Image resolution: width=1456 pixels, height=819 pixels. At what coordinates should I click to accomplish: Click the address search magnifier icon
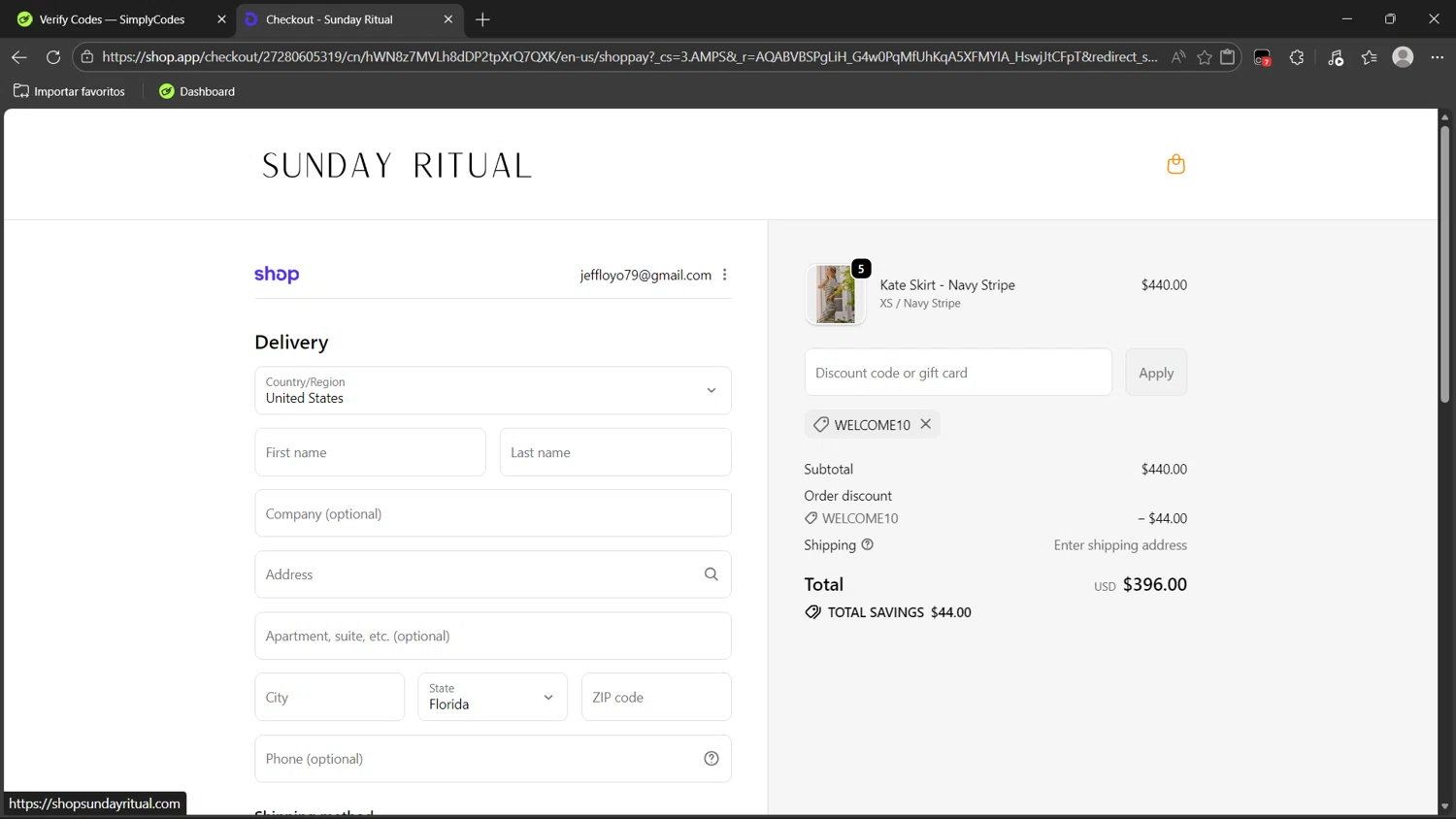[x=711, y=574]
